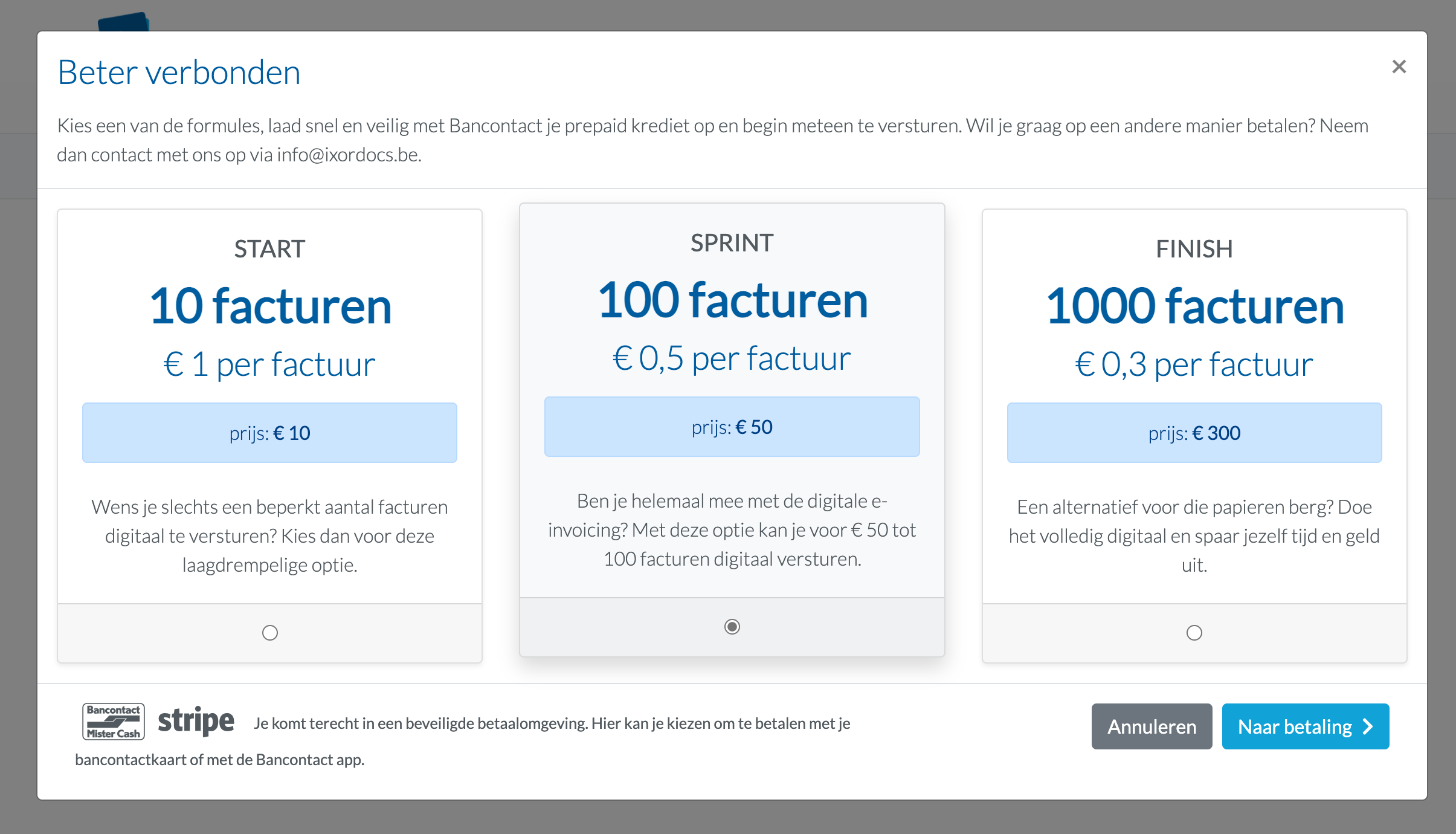
Task: Click the Stripe logo
Action: [196, 722]
